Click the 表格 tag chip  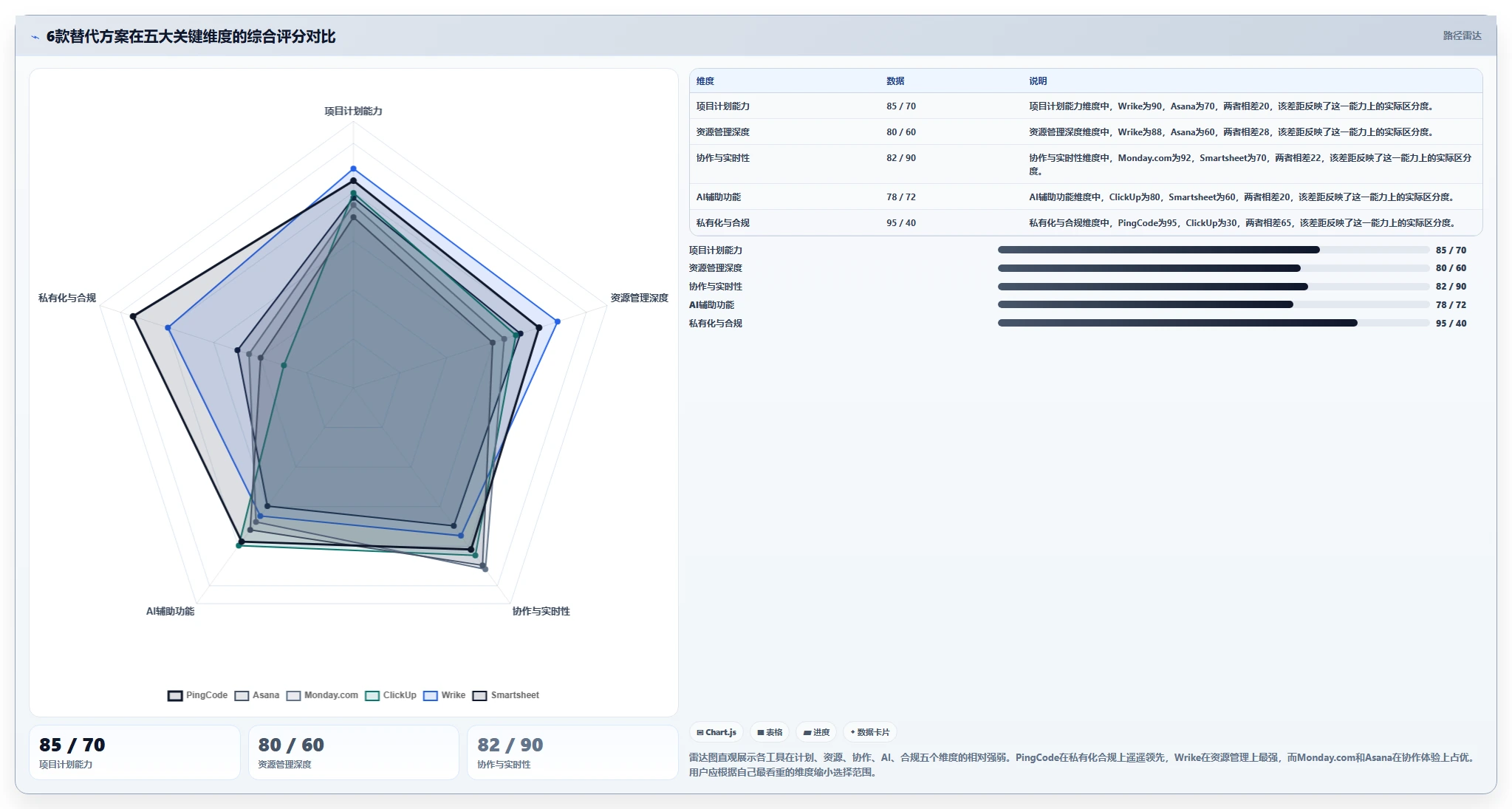pyautogui.click(x=770, y=732)
